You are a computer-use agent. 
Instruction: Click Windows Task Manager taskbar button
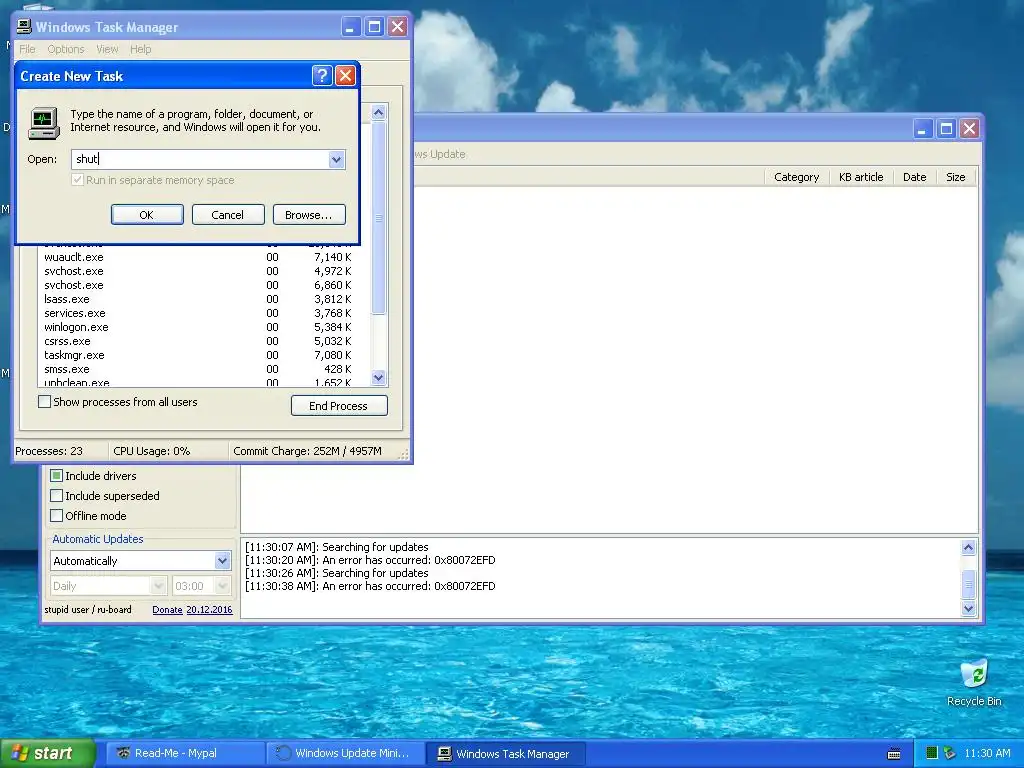coord(506,753)
